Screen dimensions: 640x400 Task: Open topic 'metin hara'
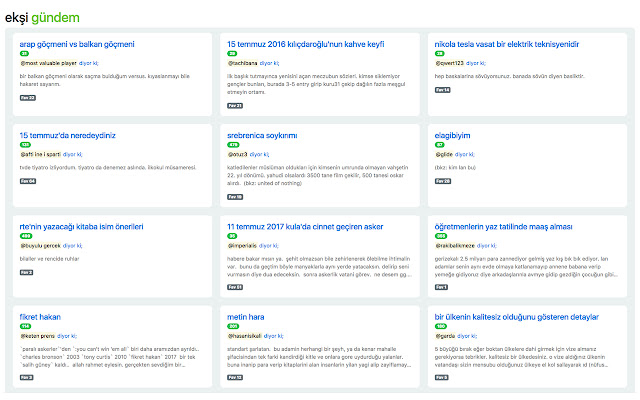tap(245, 317)
